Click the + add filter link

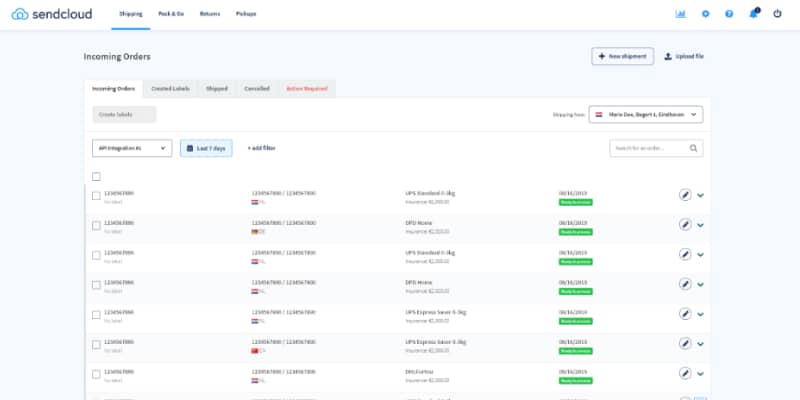pyautogui.click(x=261, y=148)
